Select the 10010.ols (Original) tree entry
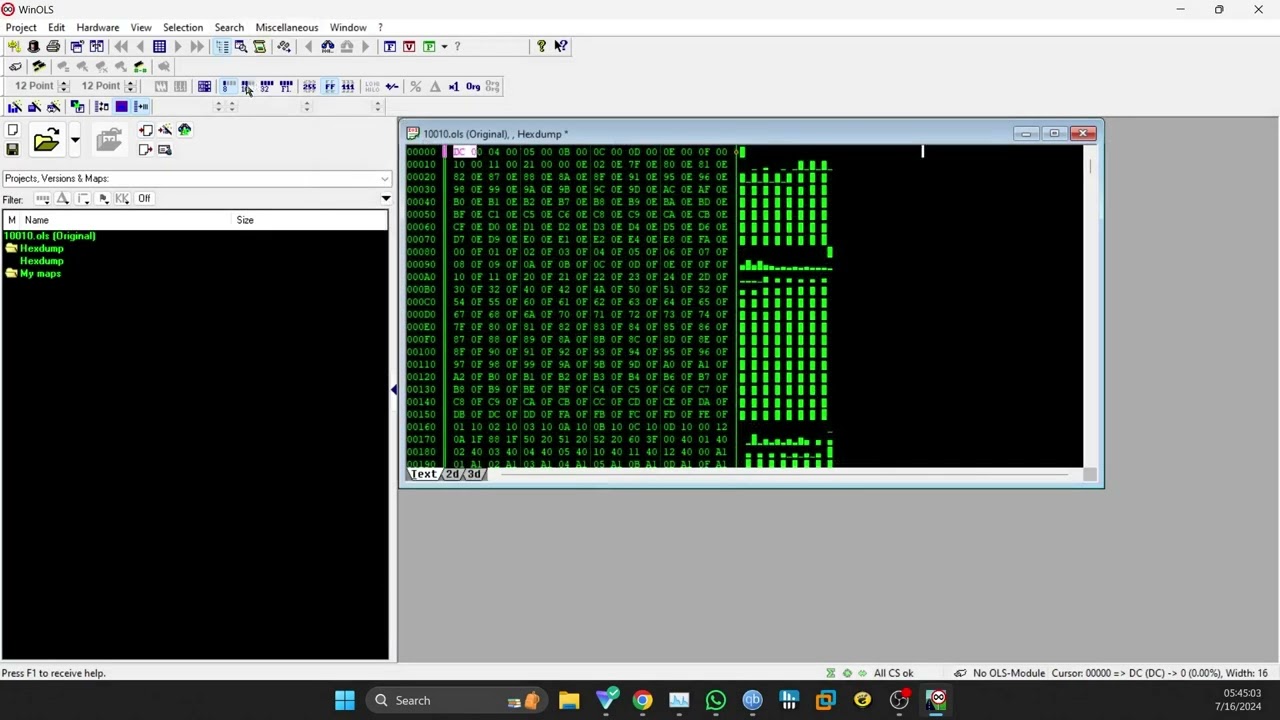This screenshot has height=720, width=1280. click(49, 236)
